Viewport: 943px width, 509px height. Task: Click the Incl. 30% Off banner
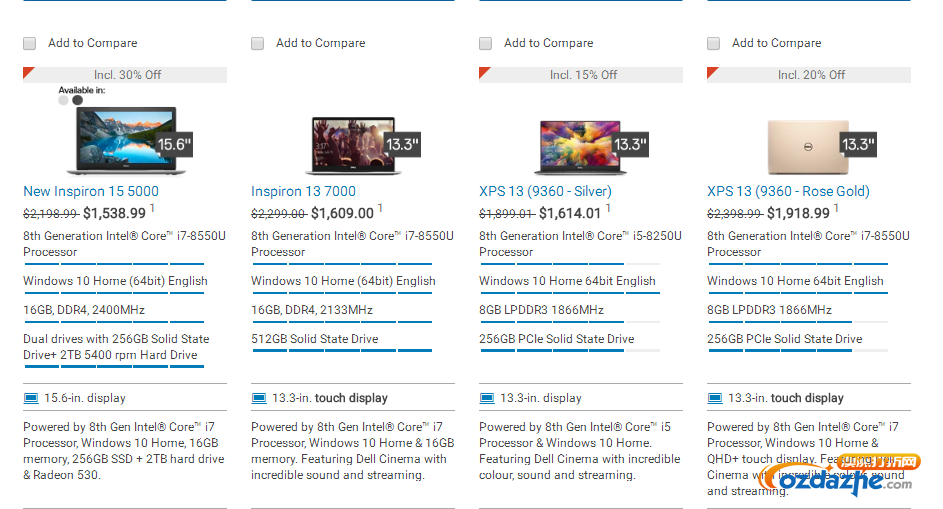click(125, 75)
